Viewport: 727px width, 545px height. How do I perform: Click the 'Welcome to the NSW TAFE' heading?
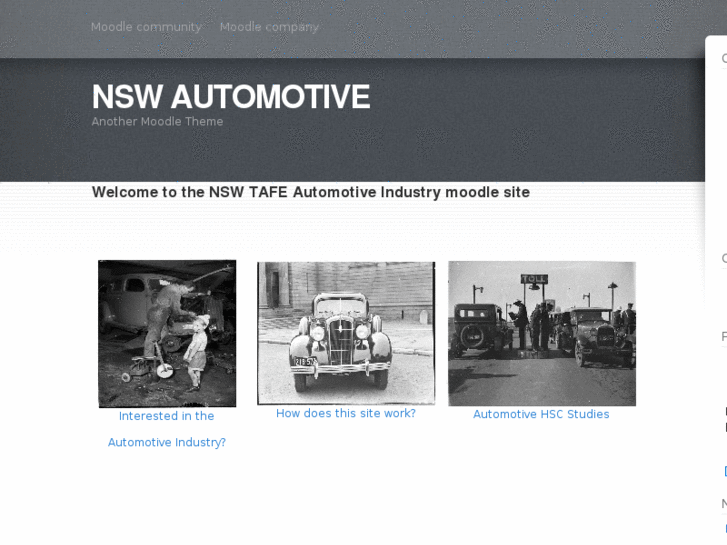pos(311,192)
